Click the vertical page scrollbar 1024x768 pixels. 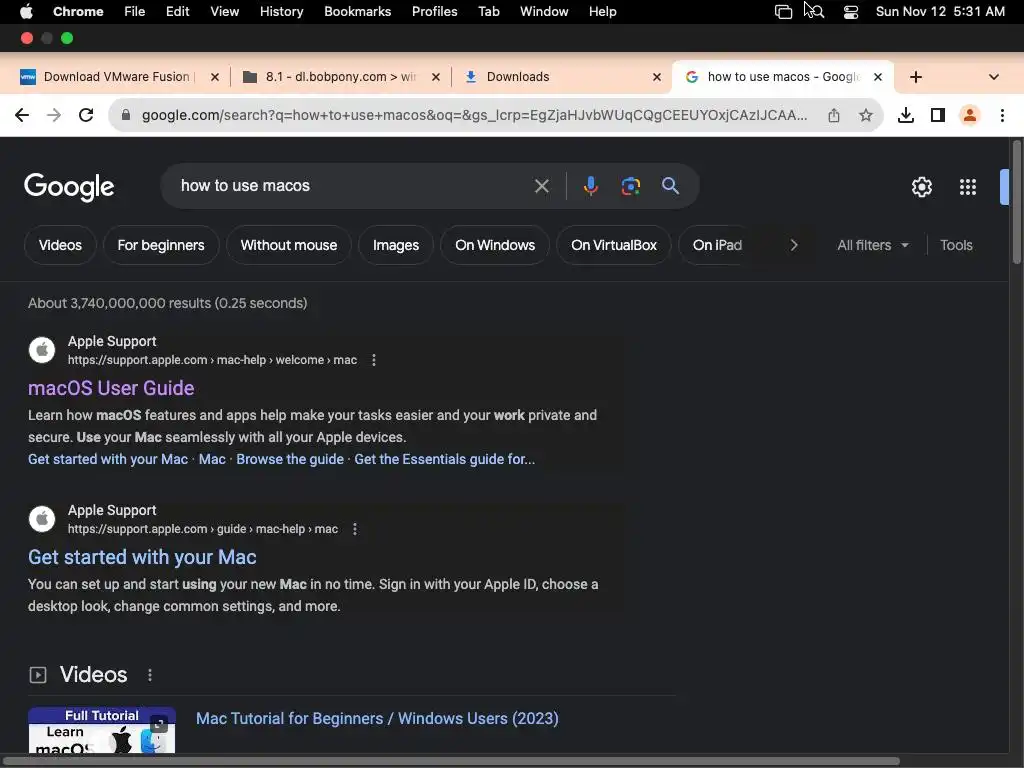[x=1017, y=202]
